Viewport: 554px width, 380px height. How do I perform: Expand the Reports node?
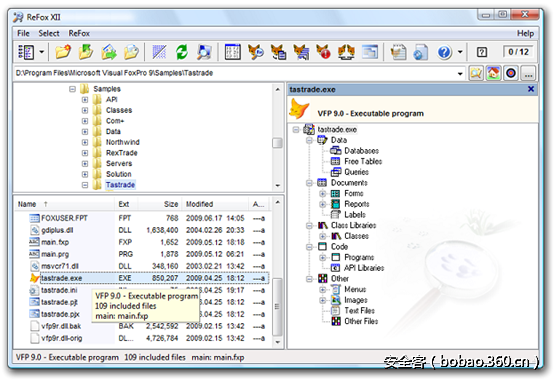(x=323, y=204)
